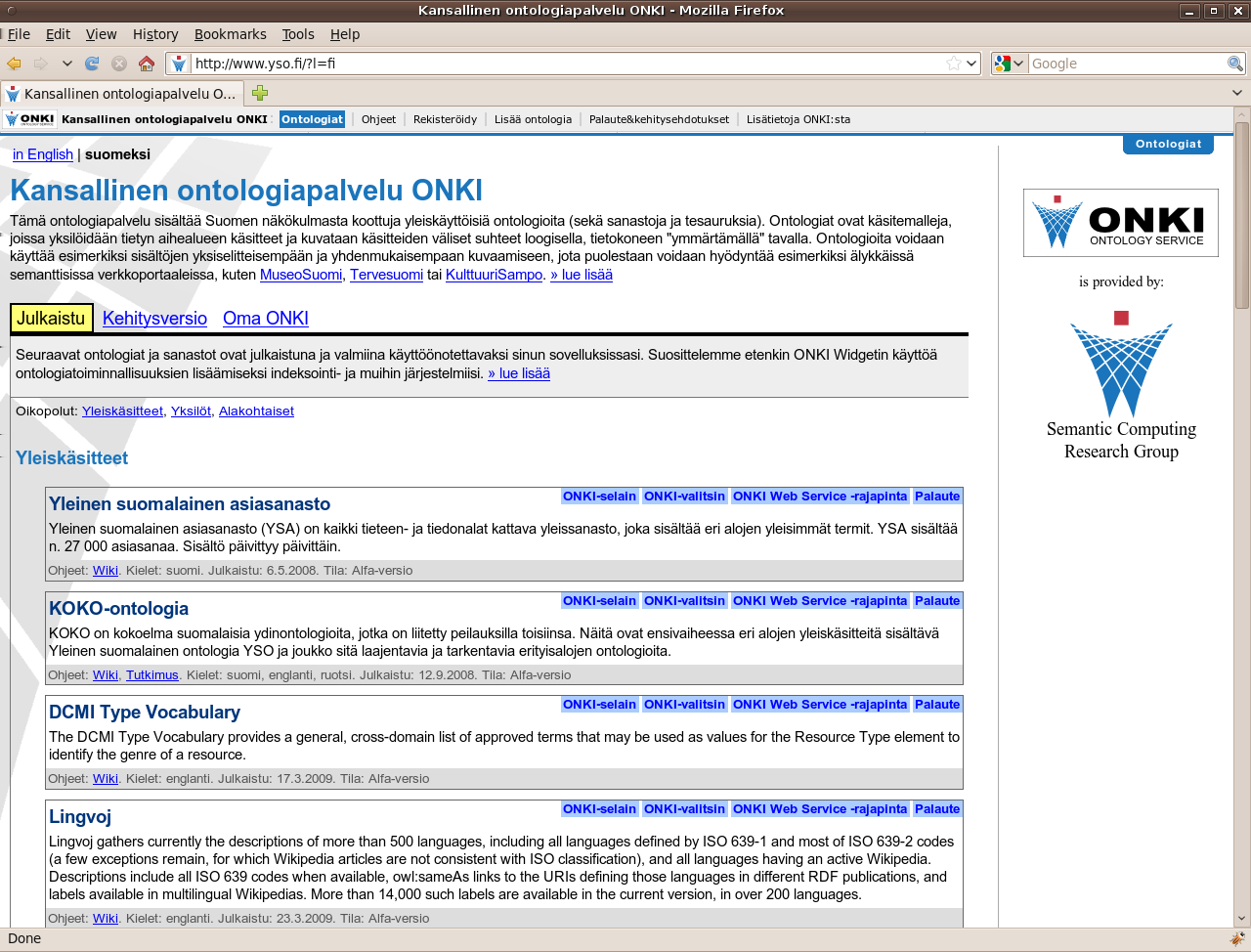Open Wiki link under Yleinen suomalainen asiasanasto

coord(106,571)
